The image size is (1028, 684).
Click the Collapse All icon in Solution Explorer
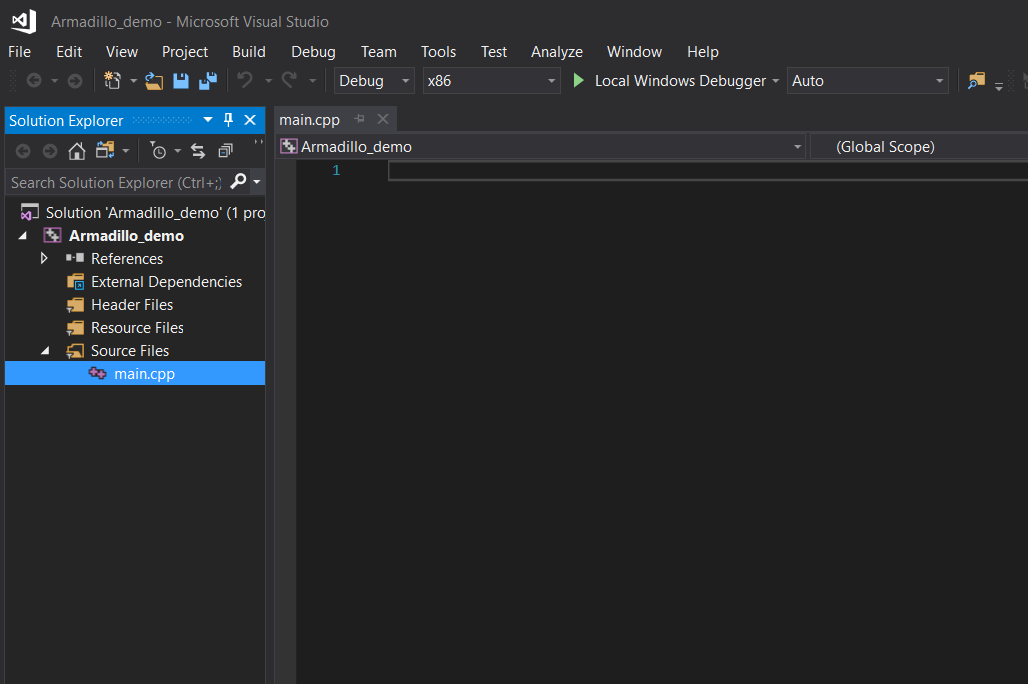[x=226, y=151]
